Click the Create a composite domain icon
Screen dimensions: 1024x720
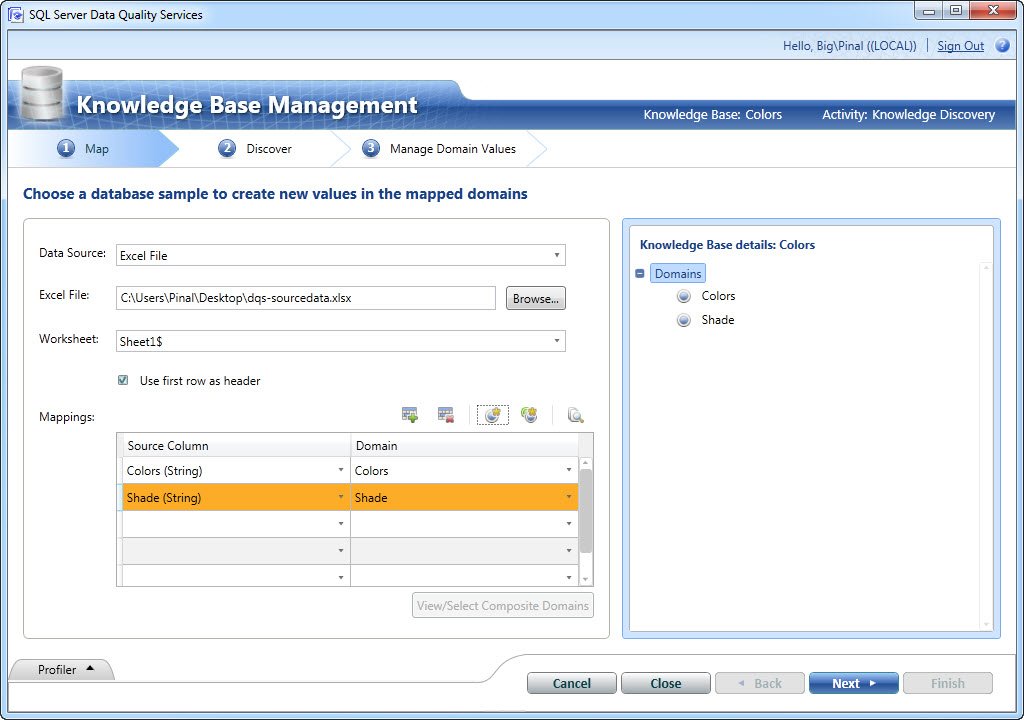(x=530, y=414)
